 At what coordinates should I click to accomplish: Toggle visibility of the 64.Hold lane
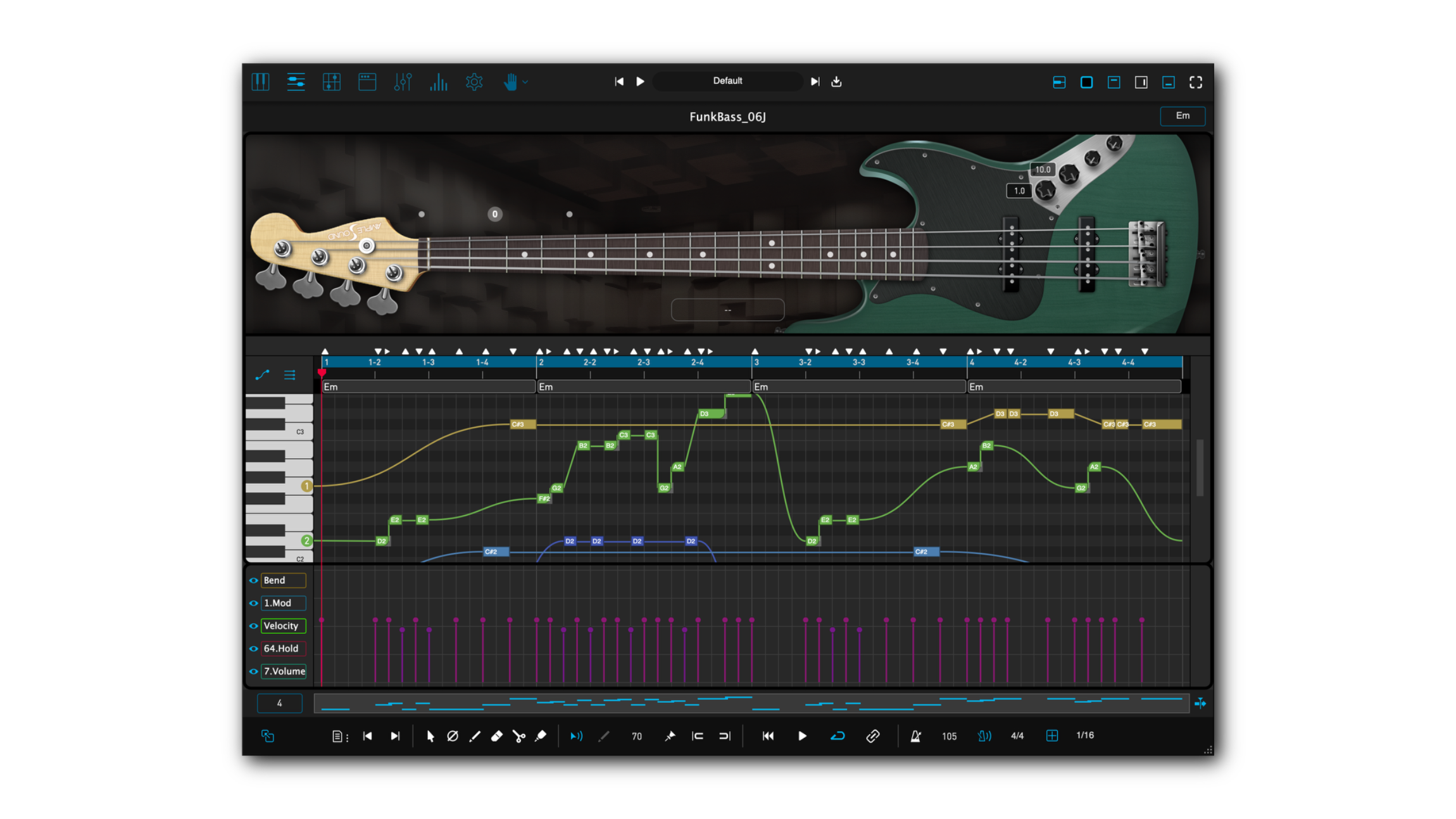click(x=253, y=649)
